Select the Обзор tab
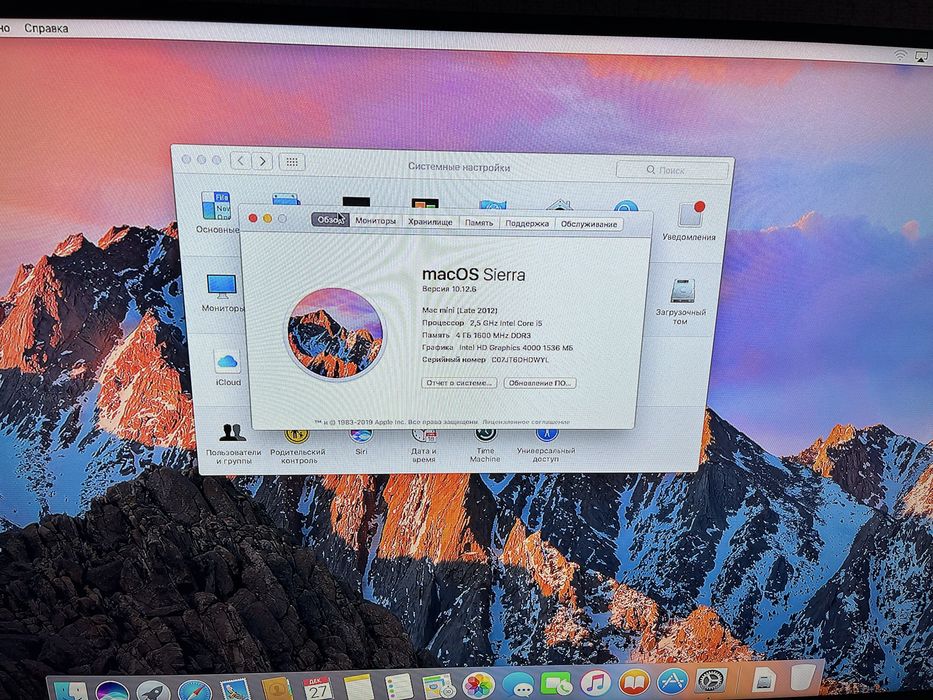The height and width of the screenshot is (700, 933). pyautogui.click(x=330, y=220)
